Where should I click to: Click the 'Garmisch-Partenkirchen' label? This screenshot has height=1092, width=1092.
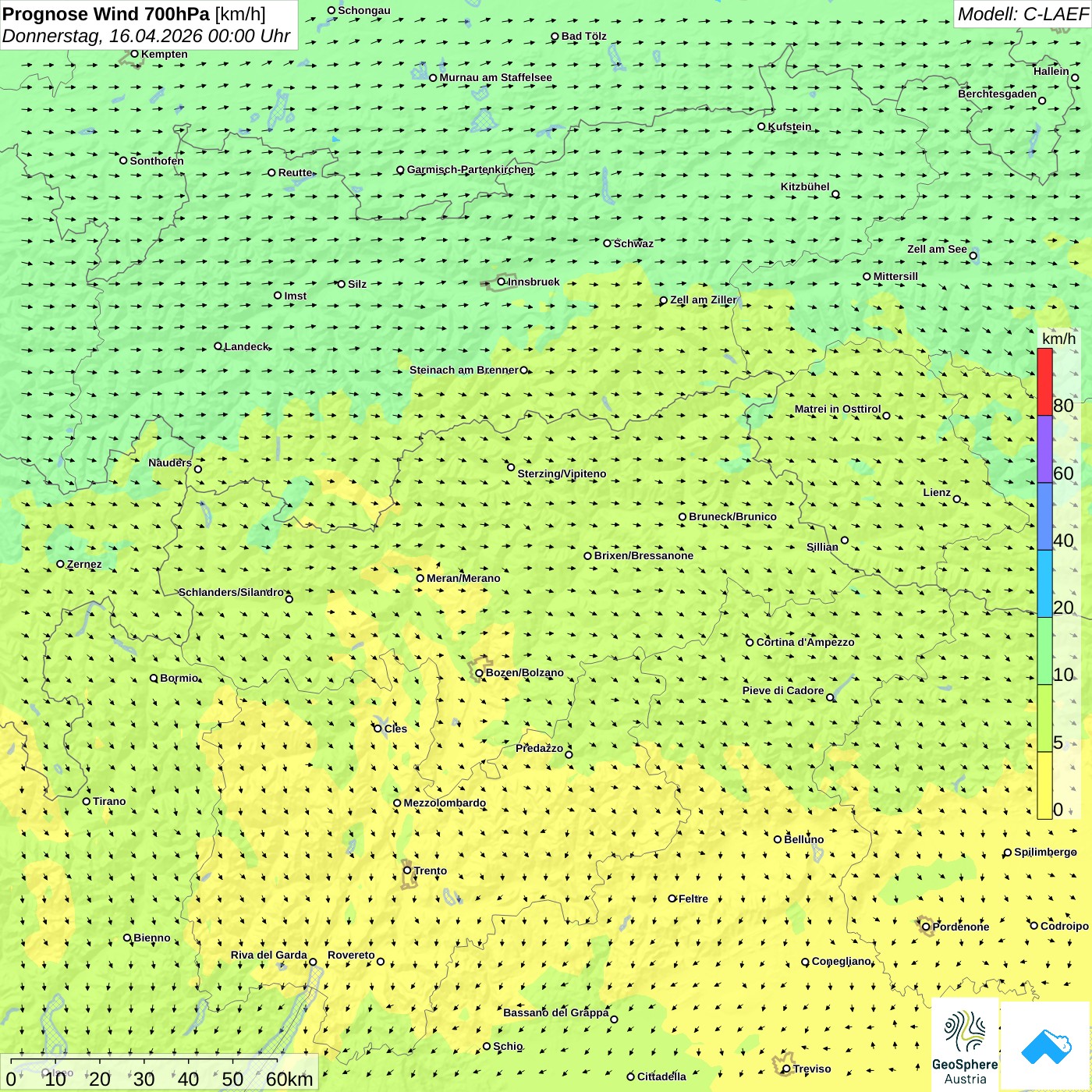[x=470, y=169]
